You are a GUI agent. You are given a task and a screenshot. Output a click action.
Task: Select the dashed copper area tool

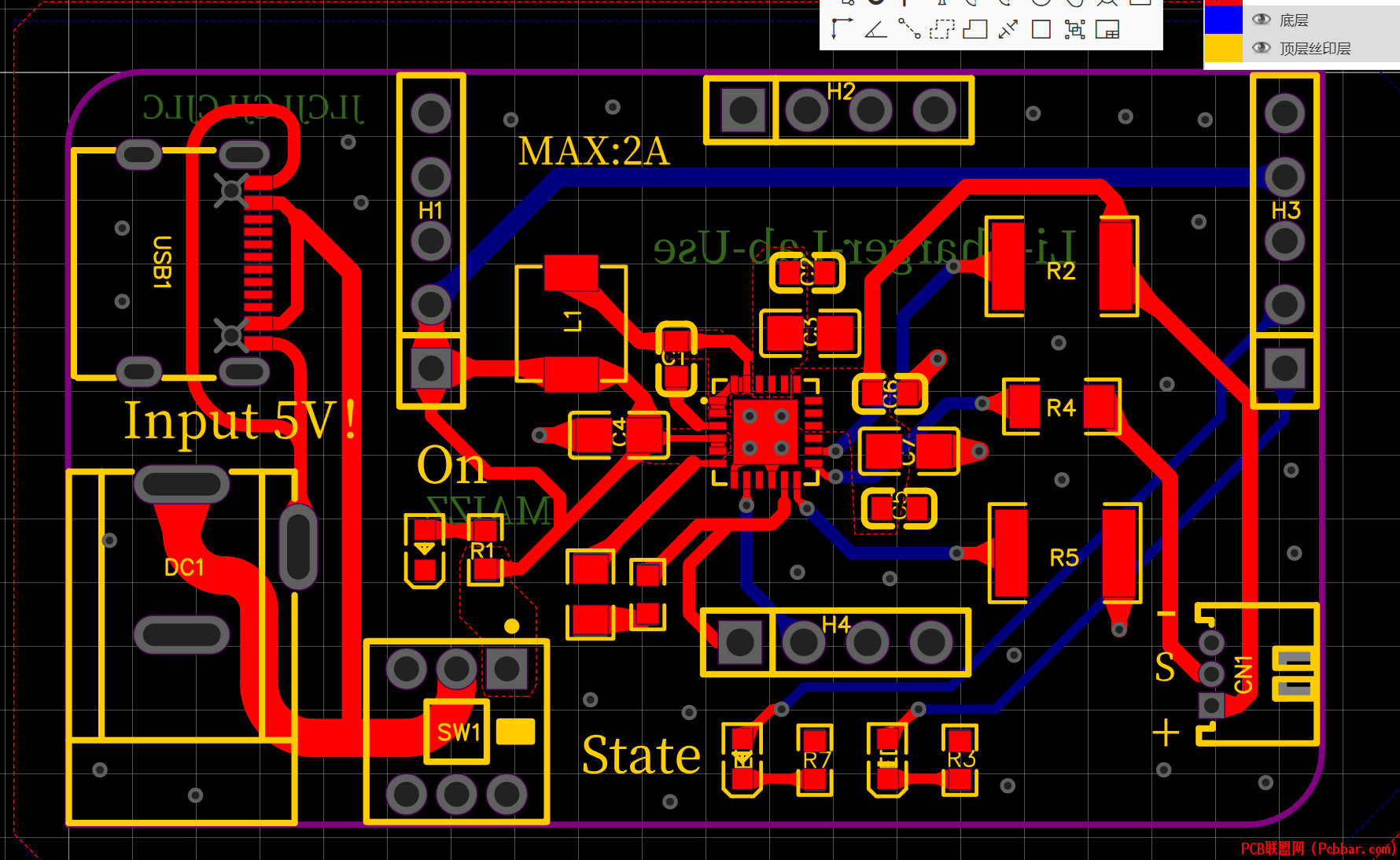(x=941, y=30)
